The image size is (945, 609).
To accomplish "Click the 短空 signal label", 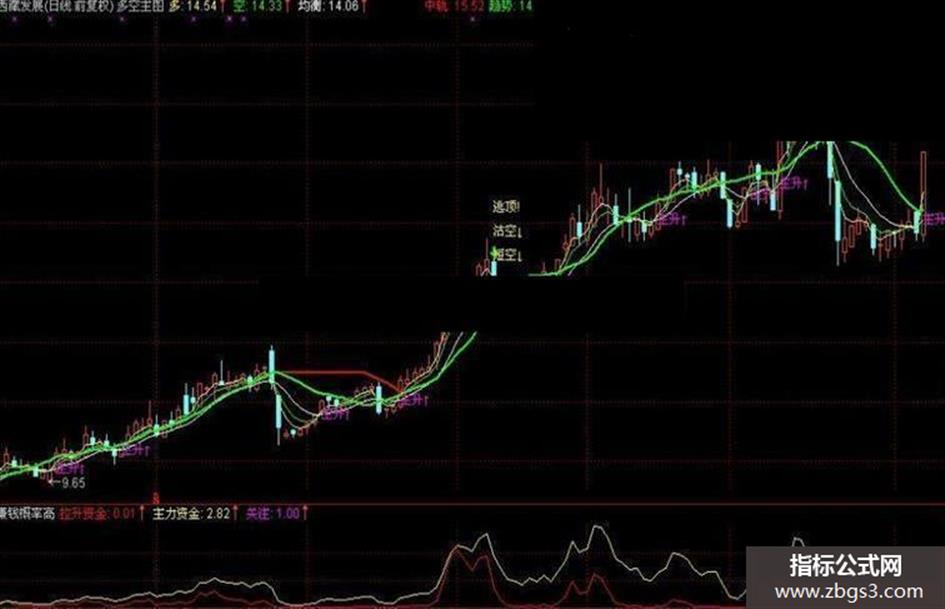I will point(507,255).
